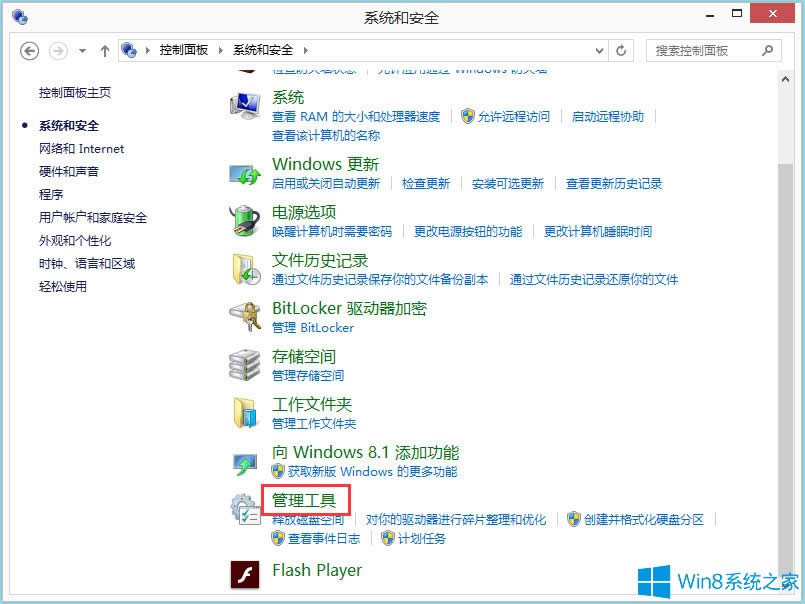Expand the 控制面板 breadcrumb arrow
Screen dimensions: 805x604
point(223,50)
